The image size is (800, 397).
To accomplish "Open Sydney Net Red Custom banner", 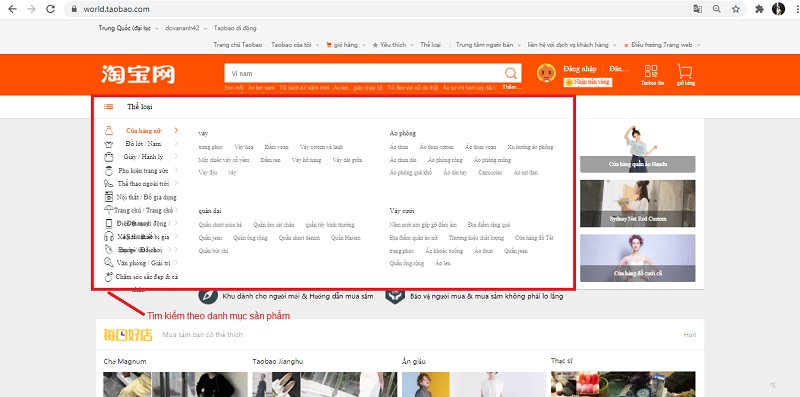I will point(637,203).
